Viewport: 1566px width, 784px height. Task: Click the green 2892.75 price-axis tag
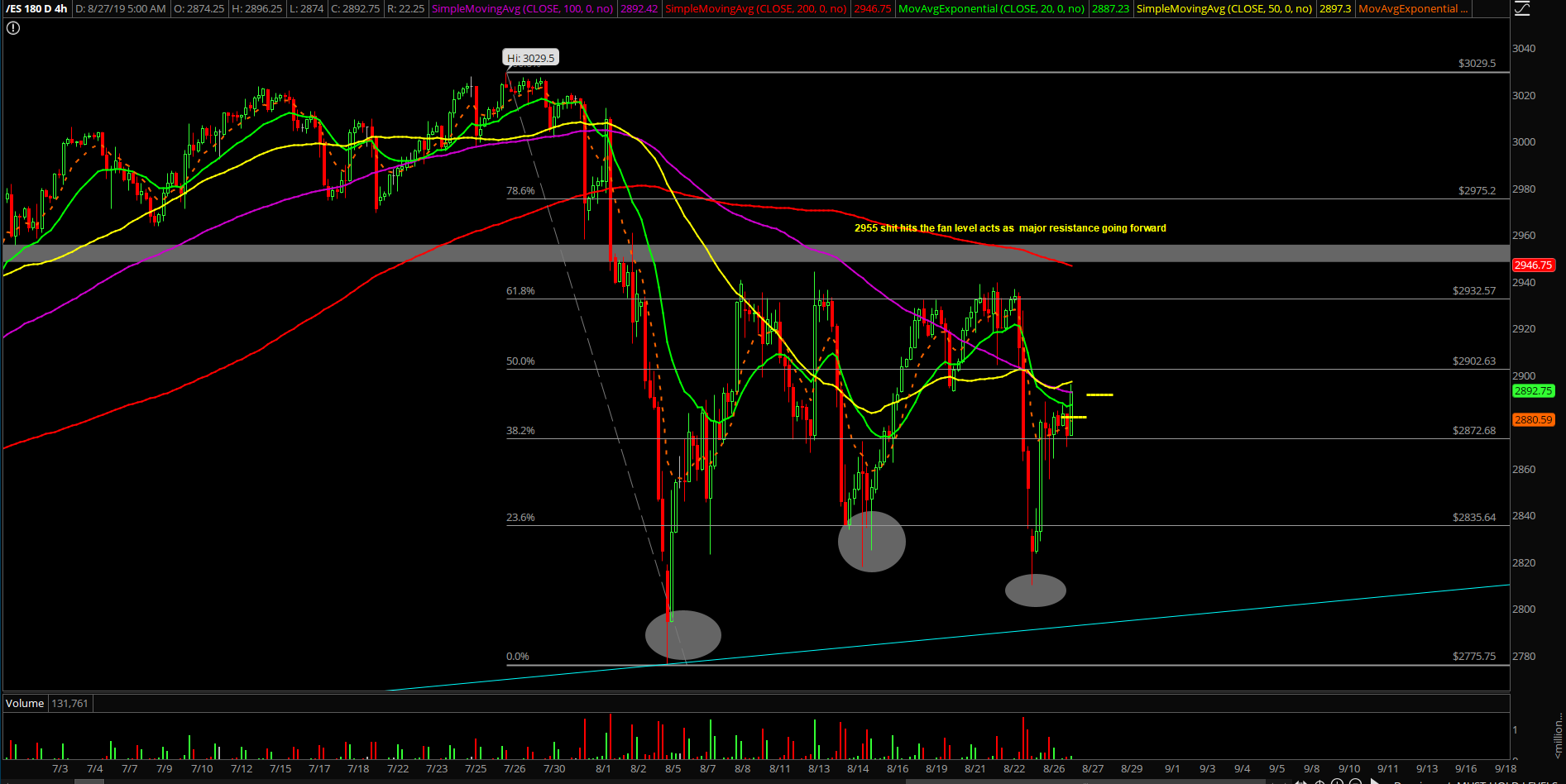[1533, 391]
